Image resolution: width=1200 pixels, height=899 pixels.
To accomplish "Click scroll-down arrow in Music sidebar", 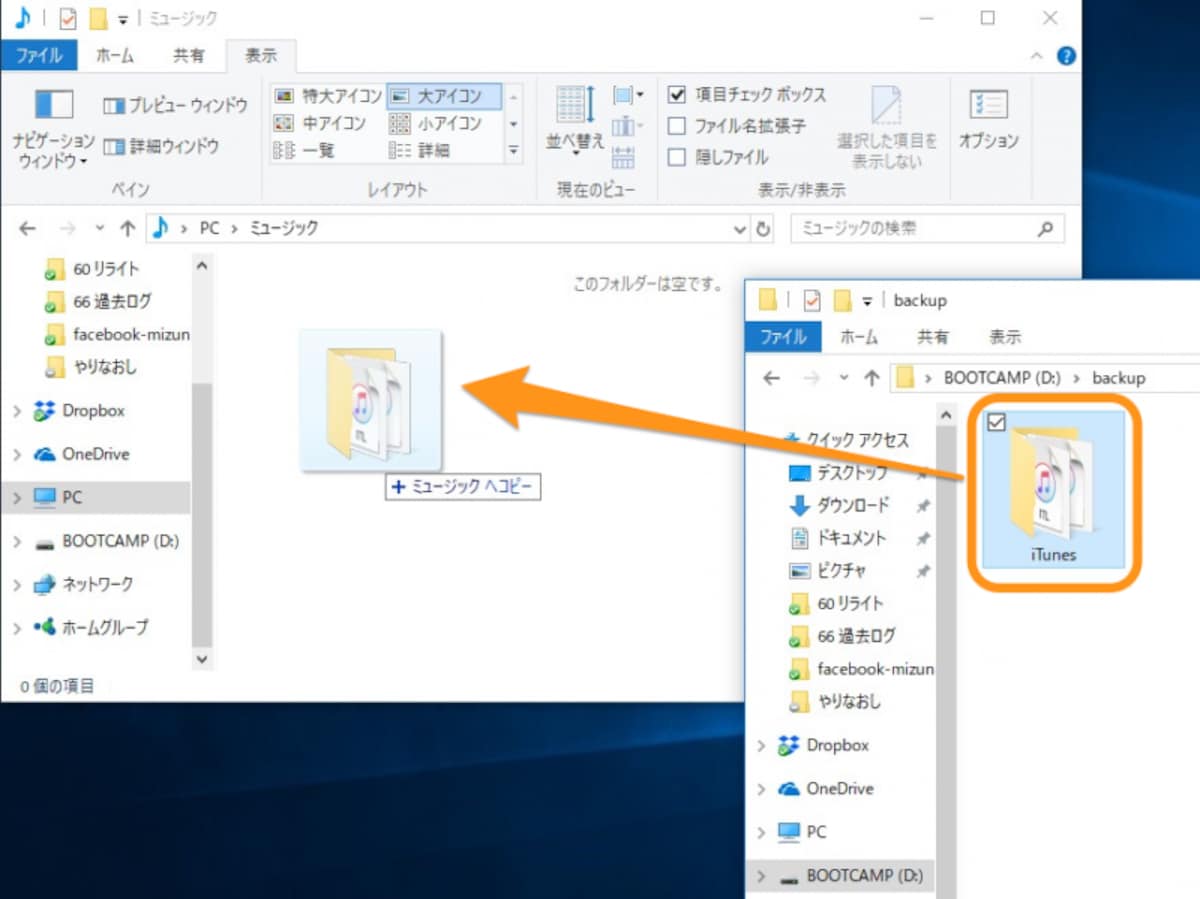I will tap(202, 660).
